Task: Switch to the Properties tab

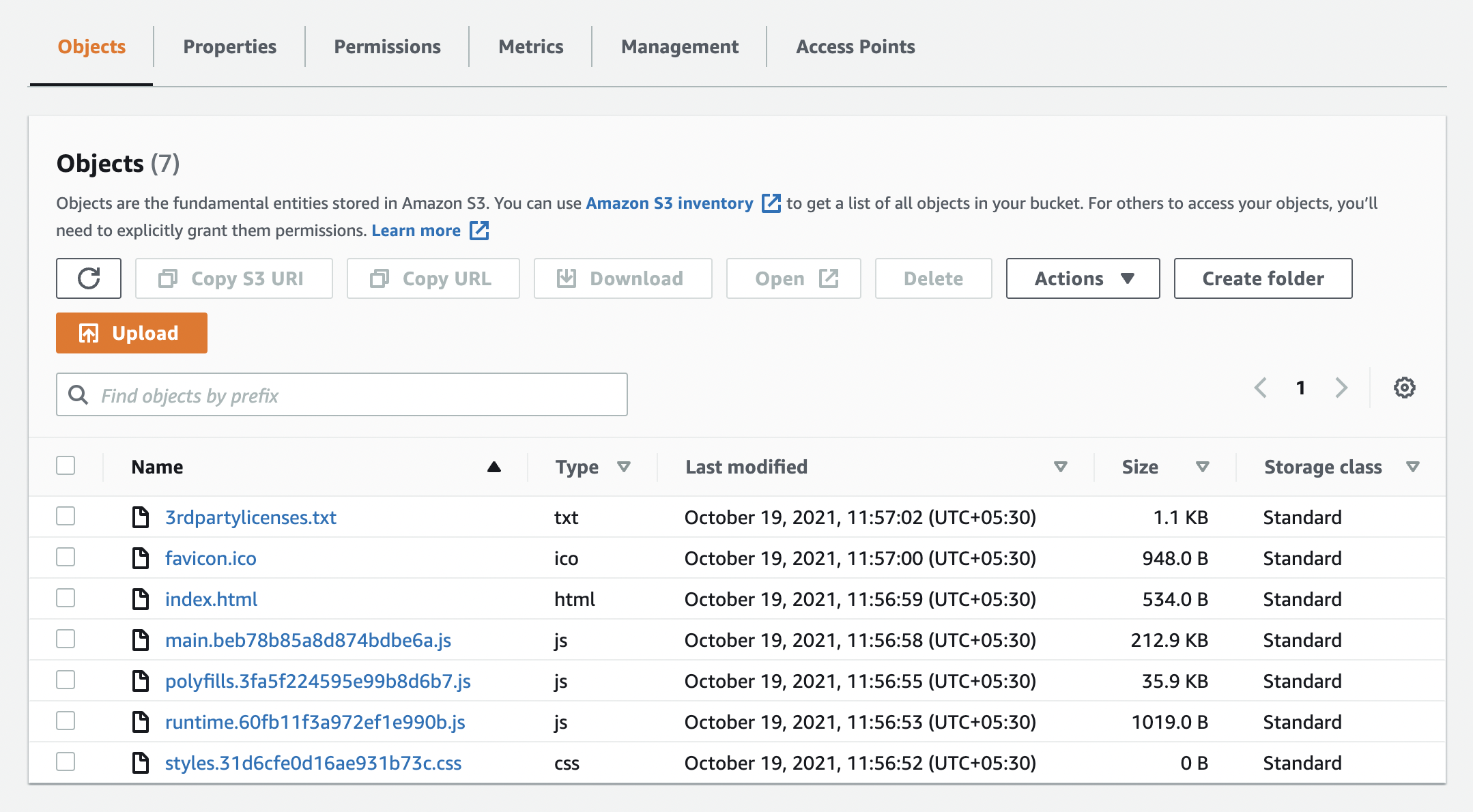Action: [229, 46]
